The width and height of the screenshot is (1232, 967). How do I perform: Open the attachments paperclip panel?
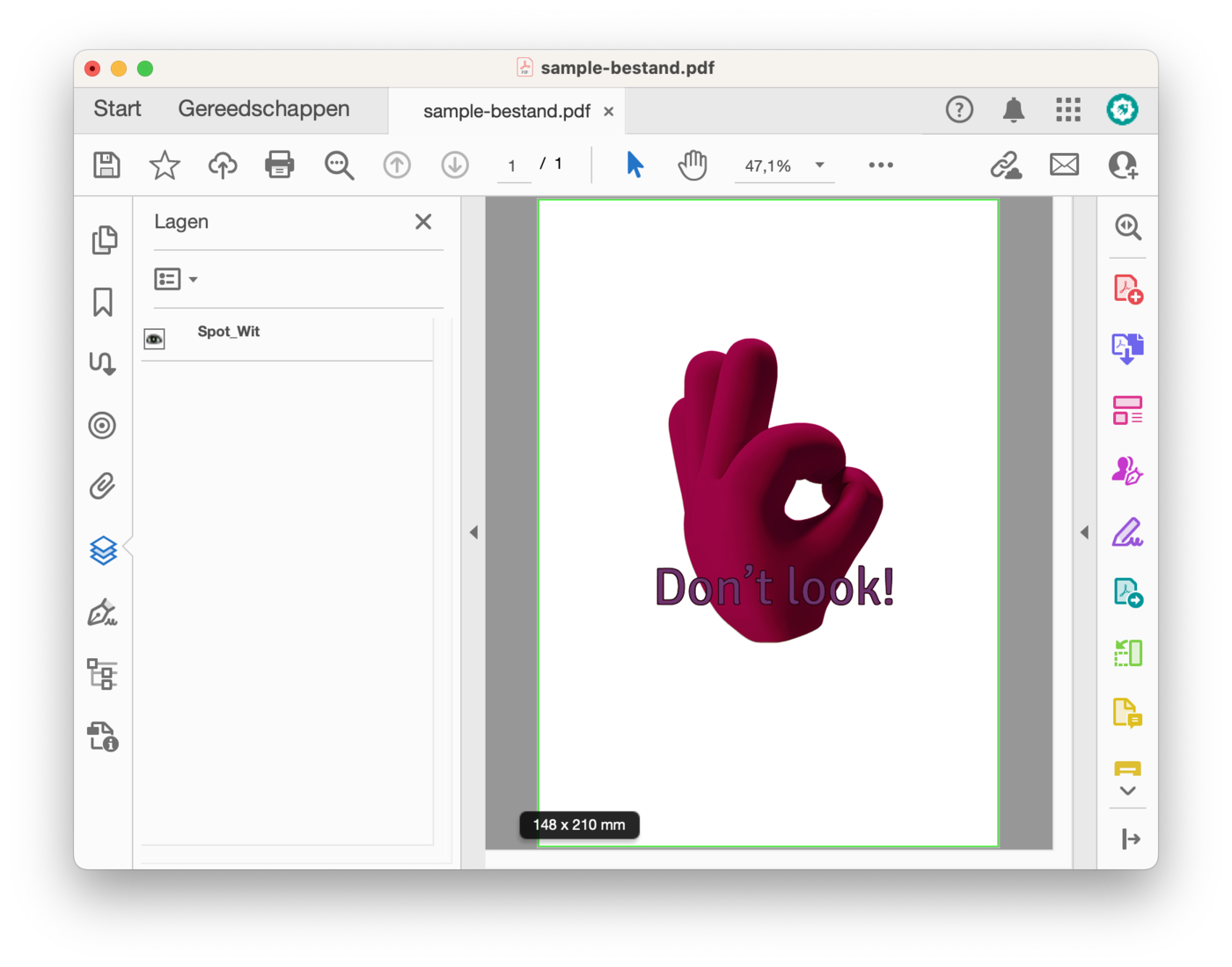(x=102, y=487)
